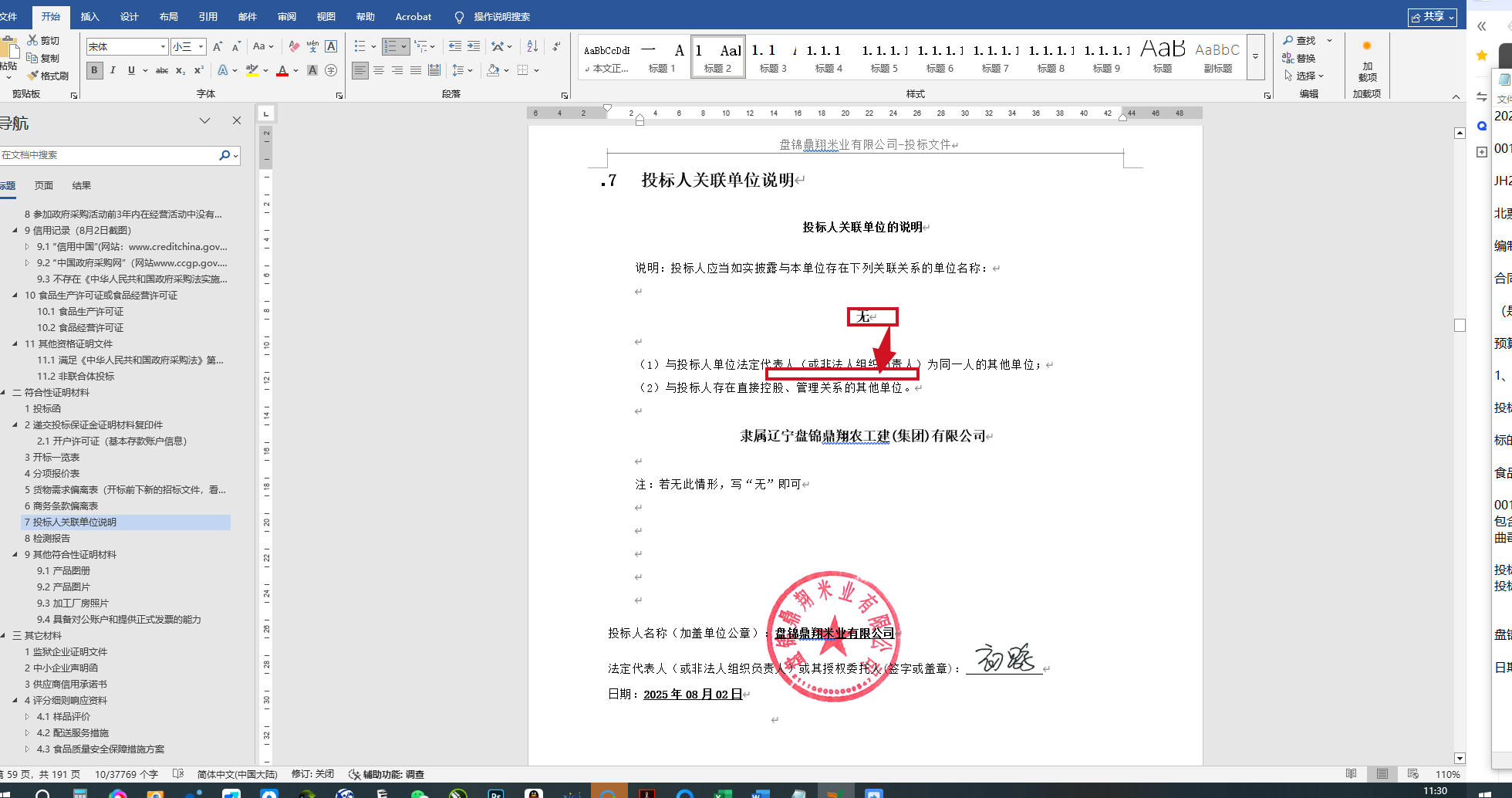Click the 共享 share button
This screenshot has height=798, width=1512.
(1433, 17)
